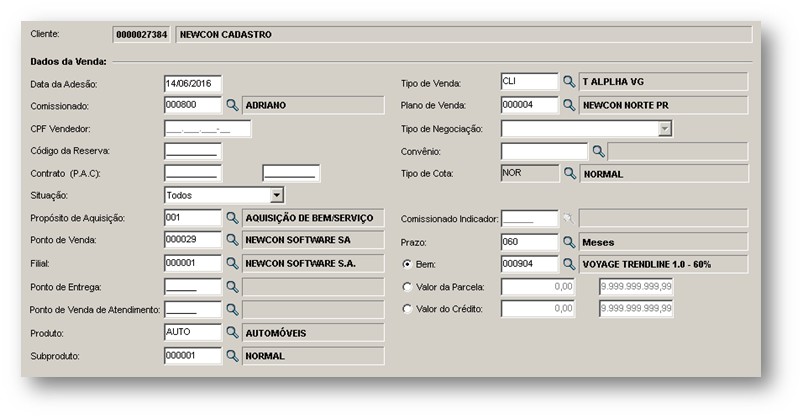Select Valor da Parcela radio option
Image resolution: width=803 pixels, height=419 pixels.
(407, 287)
